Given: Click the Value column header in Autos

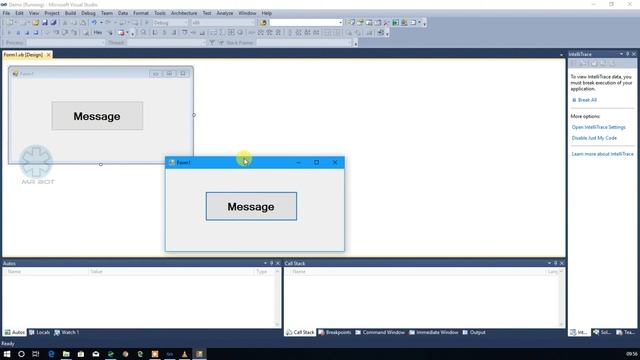Looking at the screenshot, I should (x=171, y=271).
